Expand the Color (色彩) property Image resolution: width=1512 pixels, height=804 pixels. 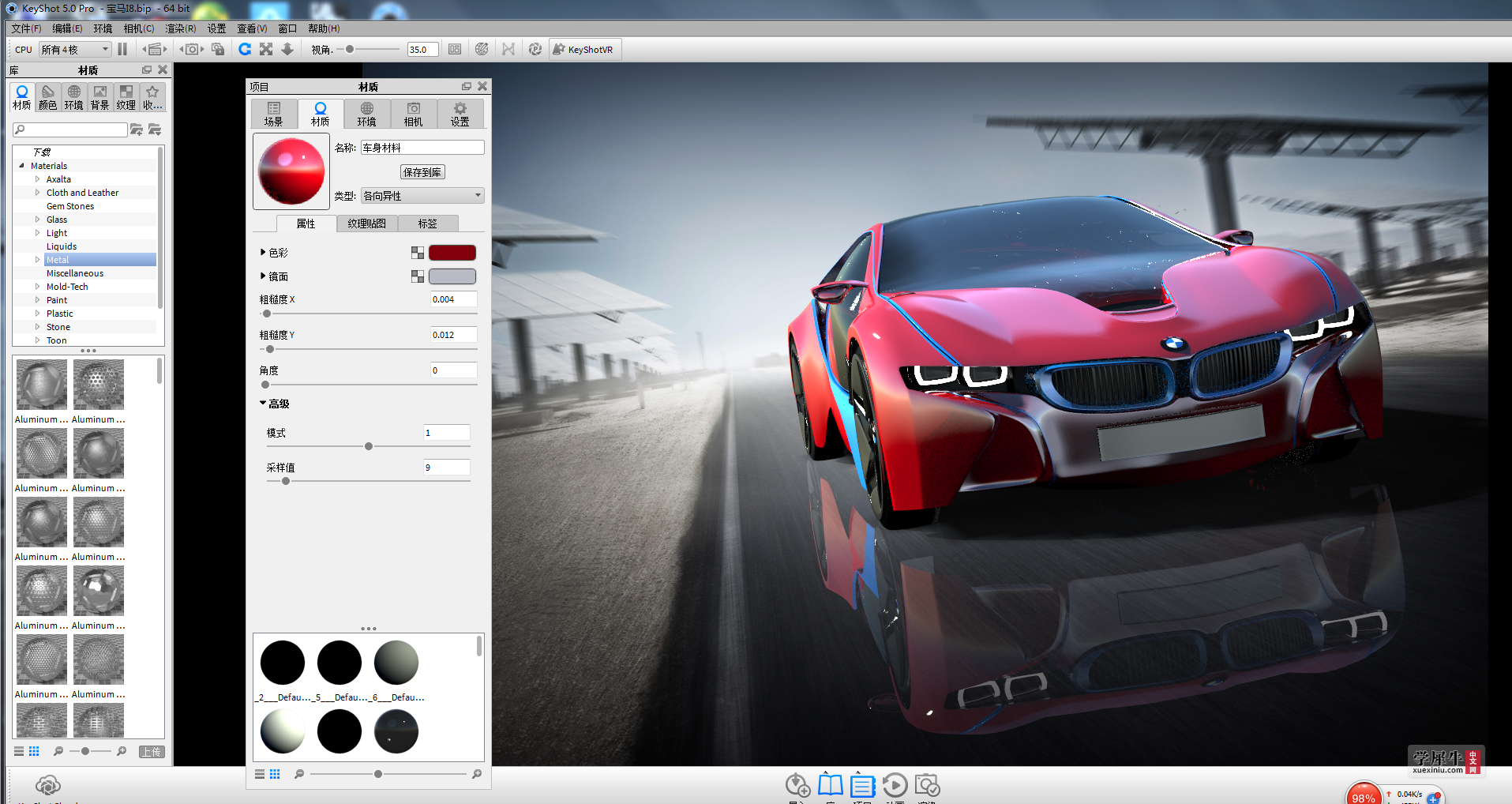[x=263, y=253]
